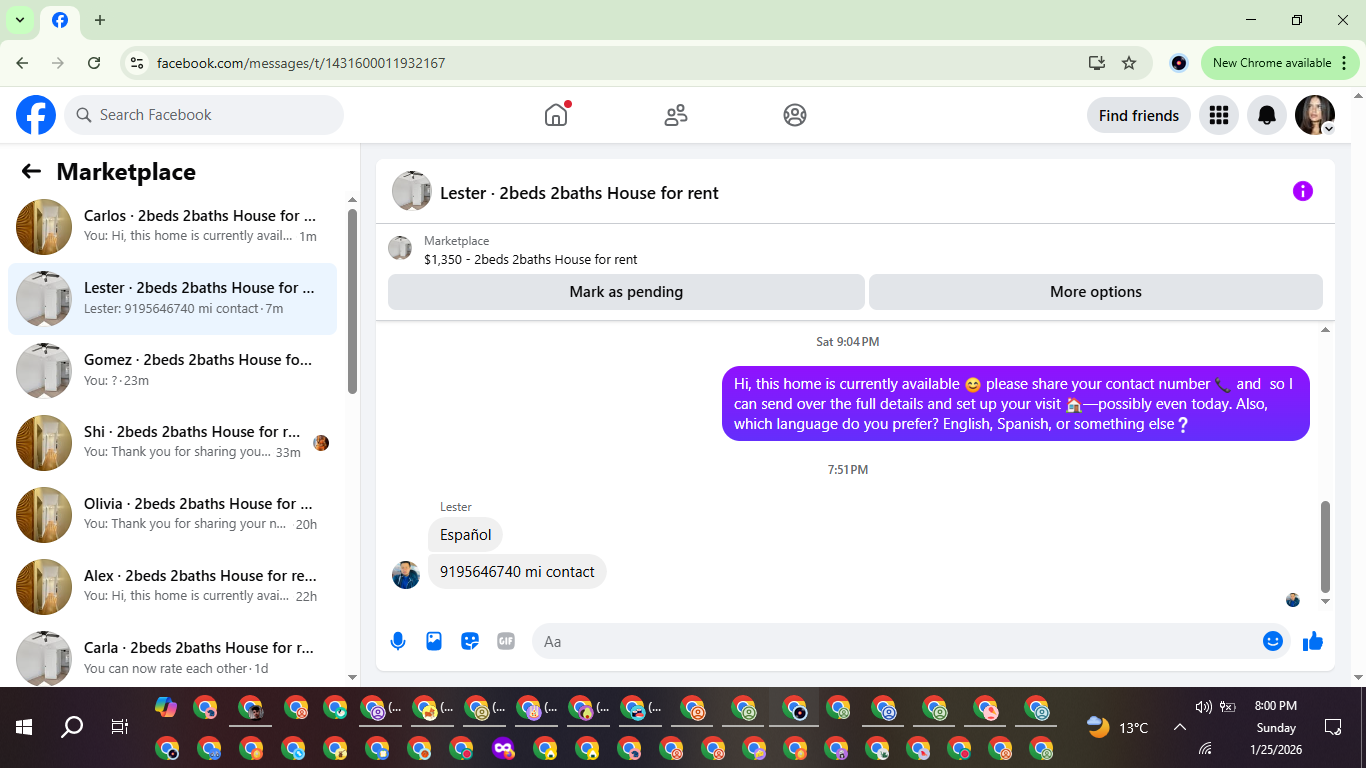Open Carlos conversation in the list
1366x768 pixels.
point(172,227)
